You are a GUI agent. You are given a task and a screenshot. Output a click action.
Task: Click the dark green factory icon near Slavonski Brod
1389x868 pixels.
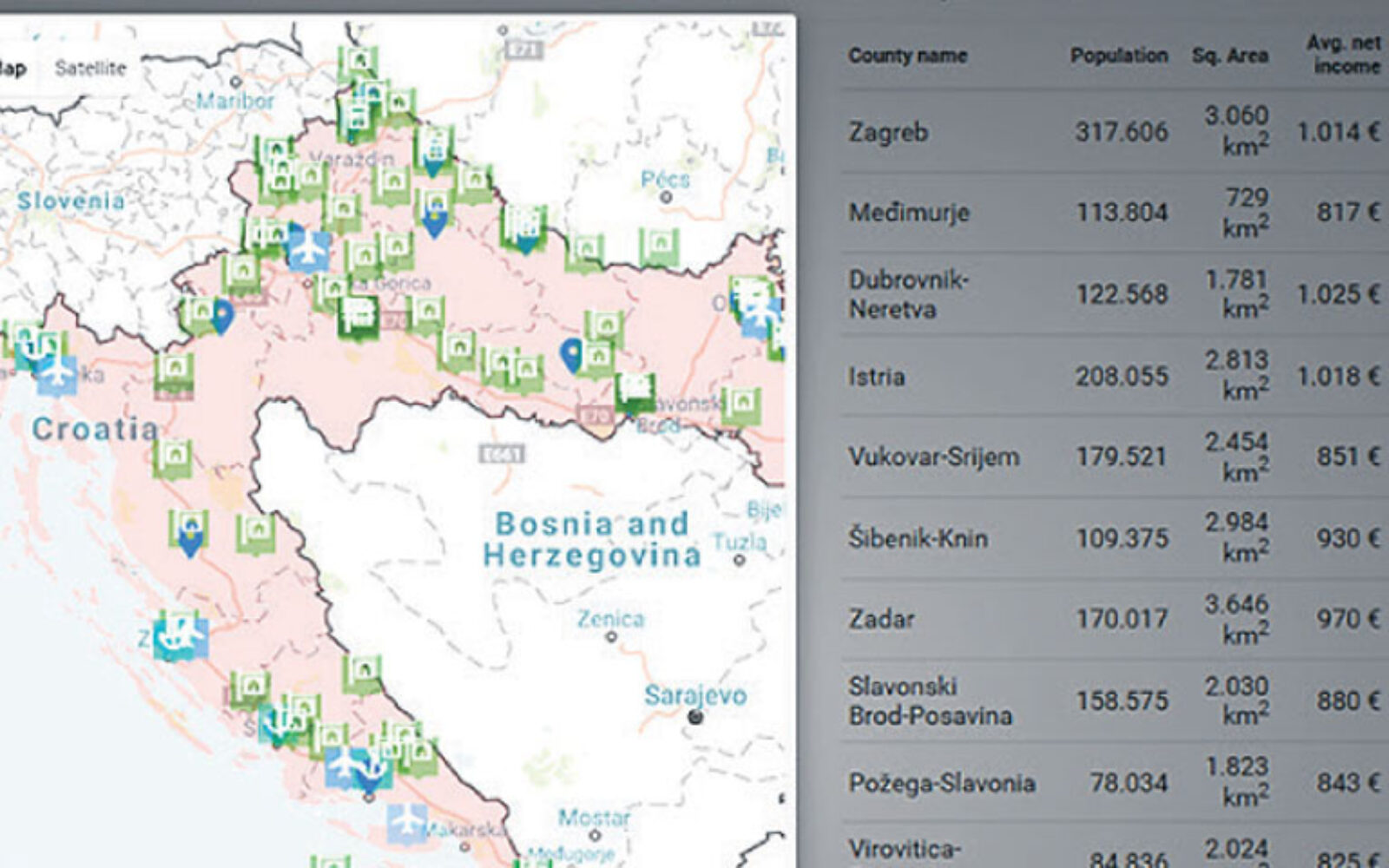(x=635, y=391)
